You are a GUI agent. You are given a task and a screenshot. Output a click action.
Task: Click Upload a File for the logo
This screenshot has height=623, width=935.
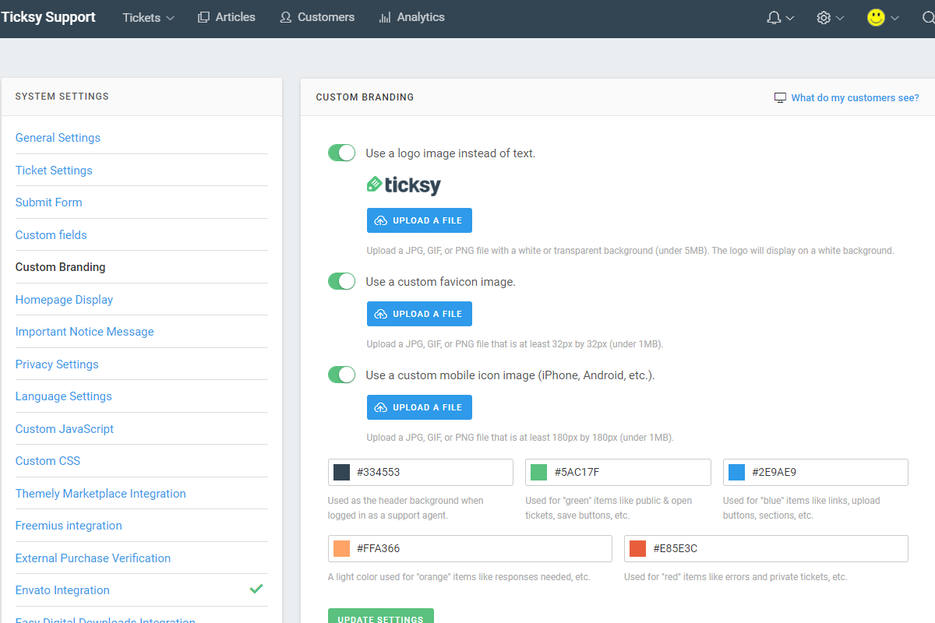pyautogui.click(x=419, y=220)
